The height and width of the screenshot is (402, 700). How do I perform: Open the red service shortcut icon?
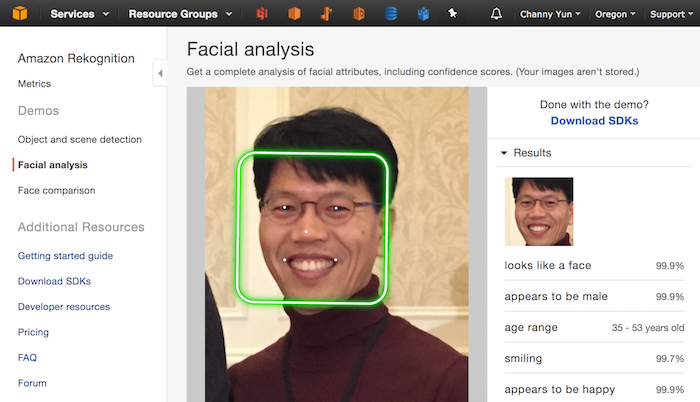tap(262, 14)
